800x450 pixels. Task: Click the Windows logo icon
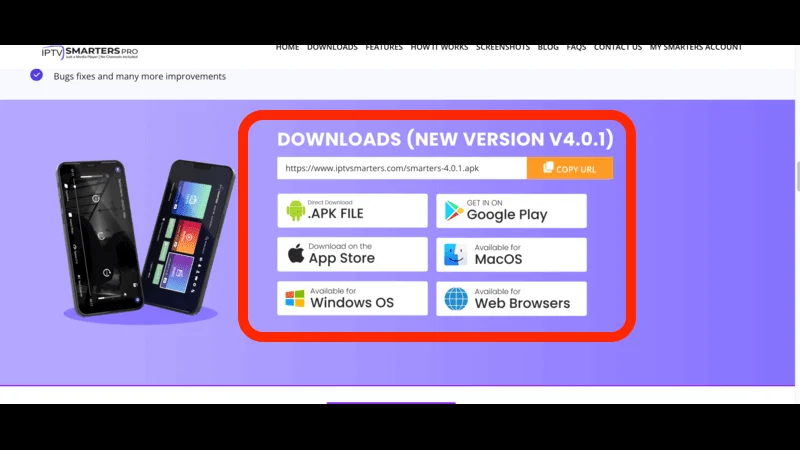pyautogui.click(x=295, y=298)
